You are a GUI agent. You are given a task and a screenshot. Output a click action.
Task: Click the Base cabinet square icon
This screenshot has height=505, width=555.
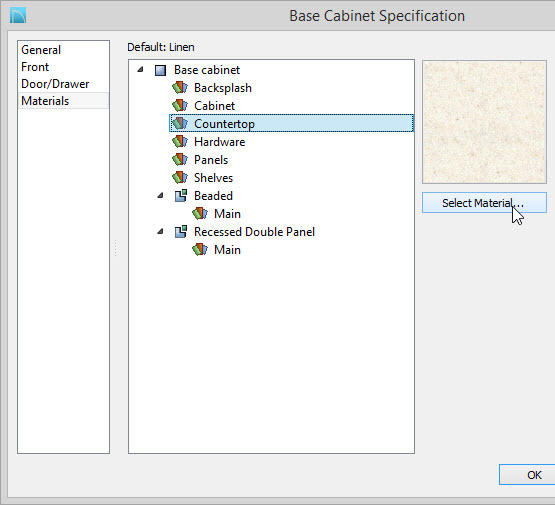click(160, 70)
